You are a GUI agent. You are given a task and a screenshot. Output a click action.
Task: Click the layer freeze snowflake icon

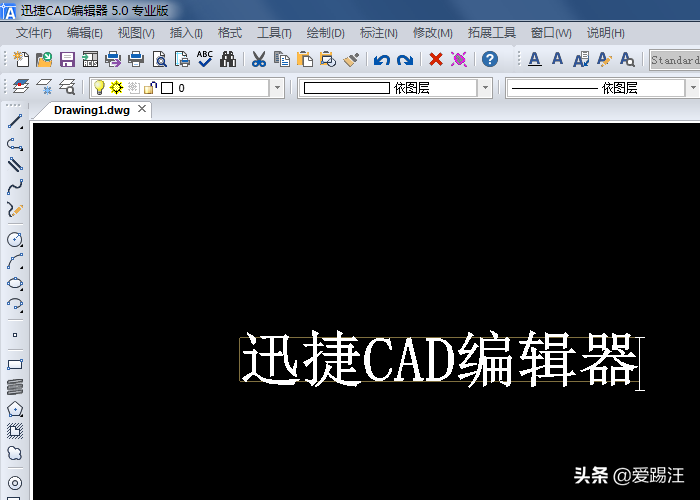(x=44, y=86)
